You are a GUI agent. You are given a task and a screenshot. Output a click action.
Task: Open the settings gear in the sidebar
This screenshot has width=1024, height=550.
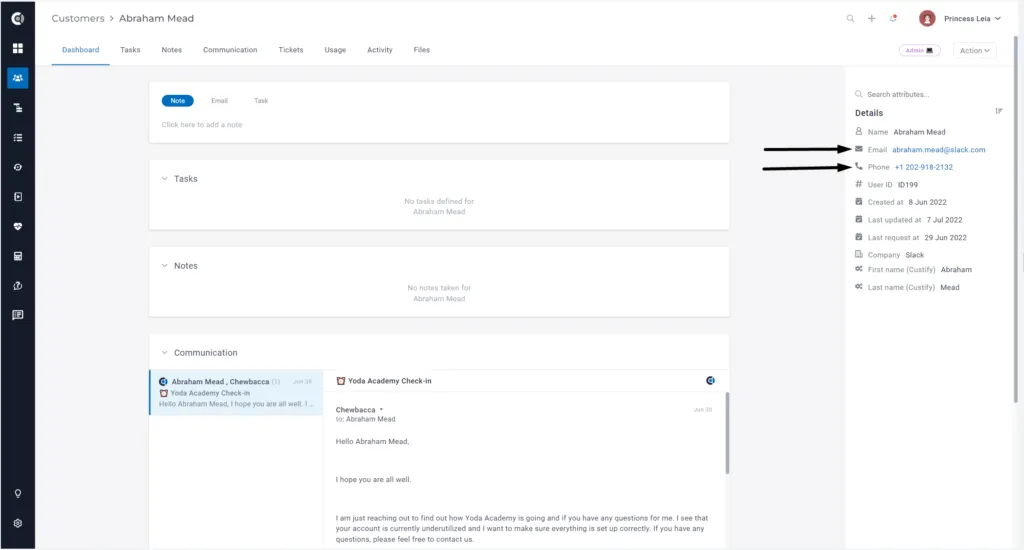18,523
